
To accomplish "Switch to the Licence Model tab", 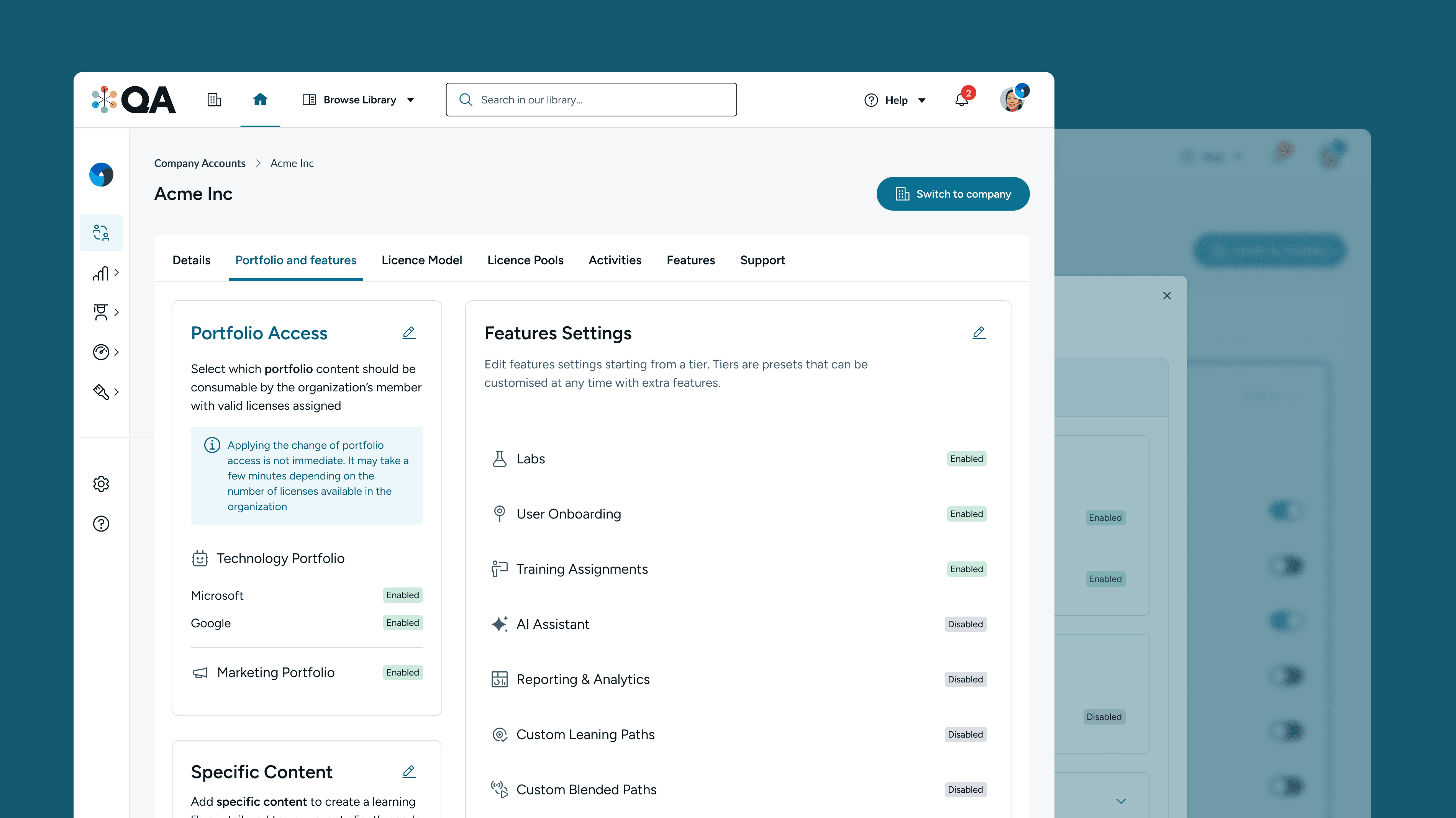I will click(421, 260).
